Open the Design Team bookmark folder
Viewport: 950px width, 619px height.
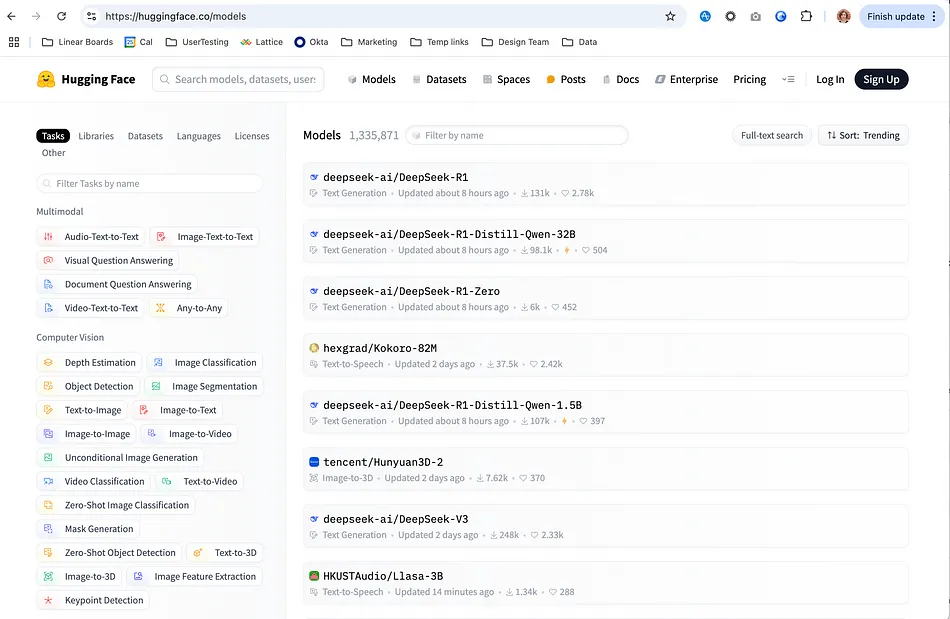(x=516, y=42)
